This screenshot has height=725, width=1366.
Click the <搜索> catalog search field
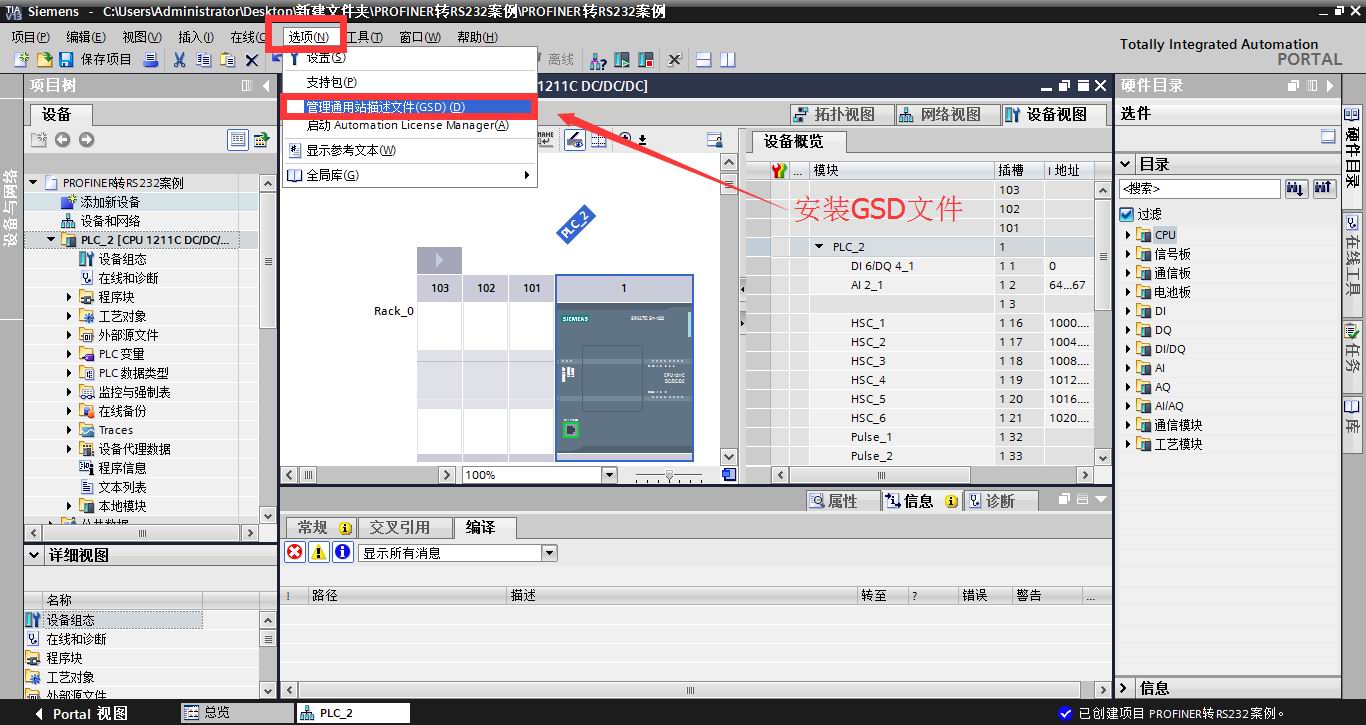click(1200, 188)
